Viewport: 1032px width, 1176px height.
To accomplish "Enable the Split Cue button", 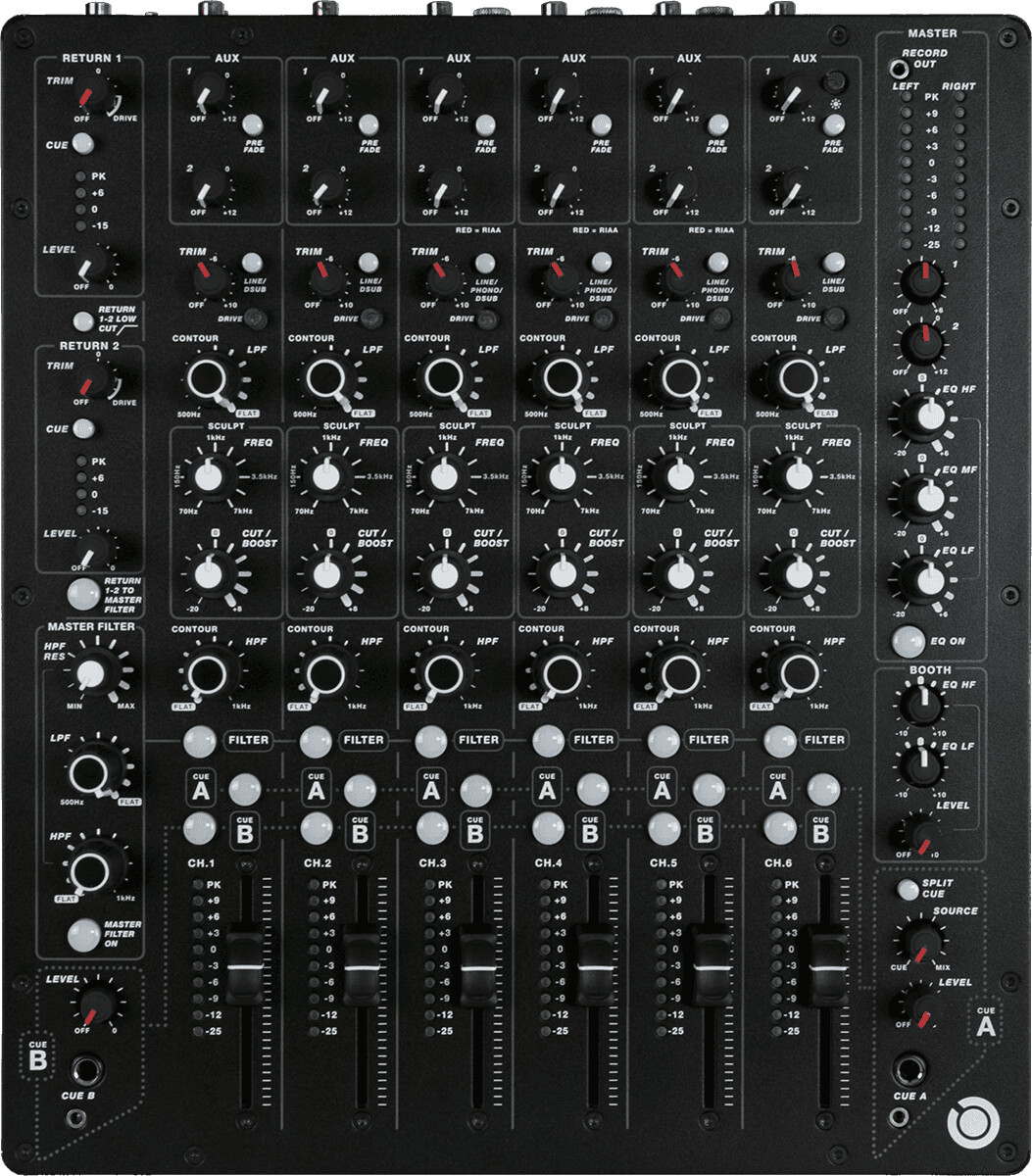I will point(908,889).
